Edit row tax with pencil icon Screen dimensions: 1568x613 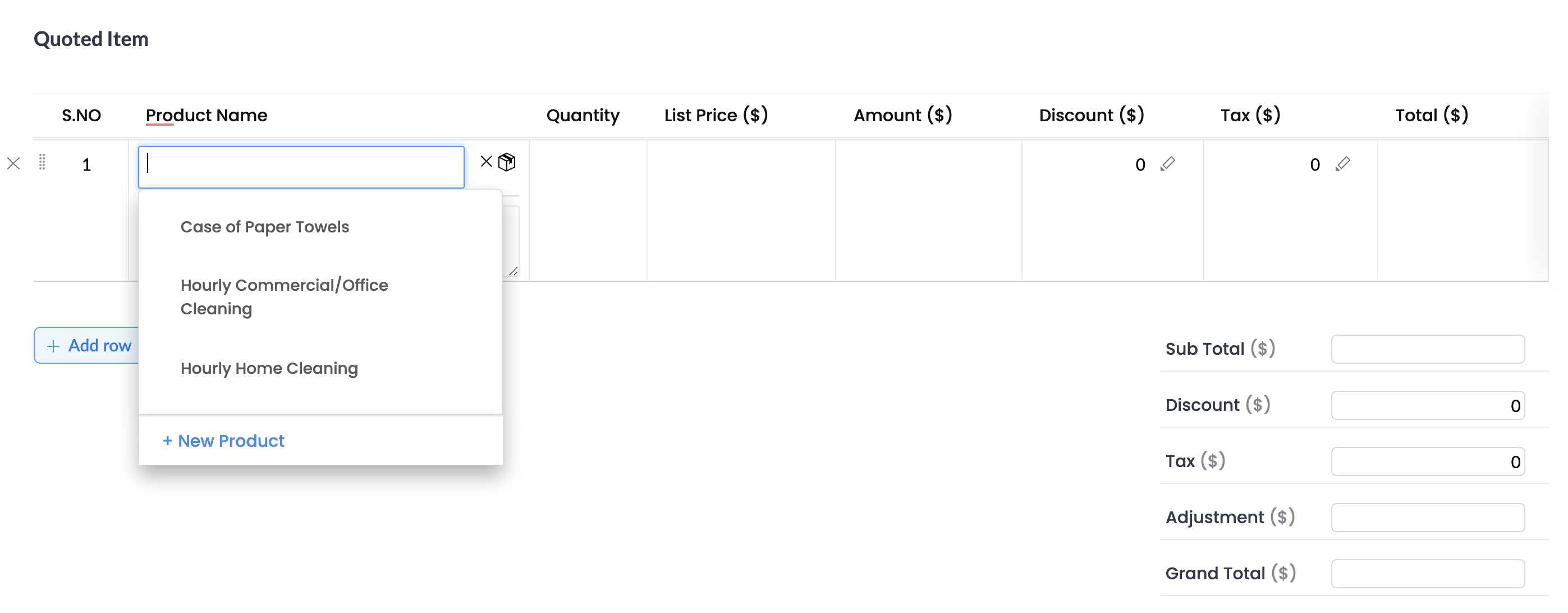point(1342,164)
